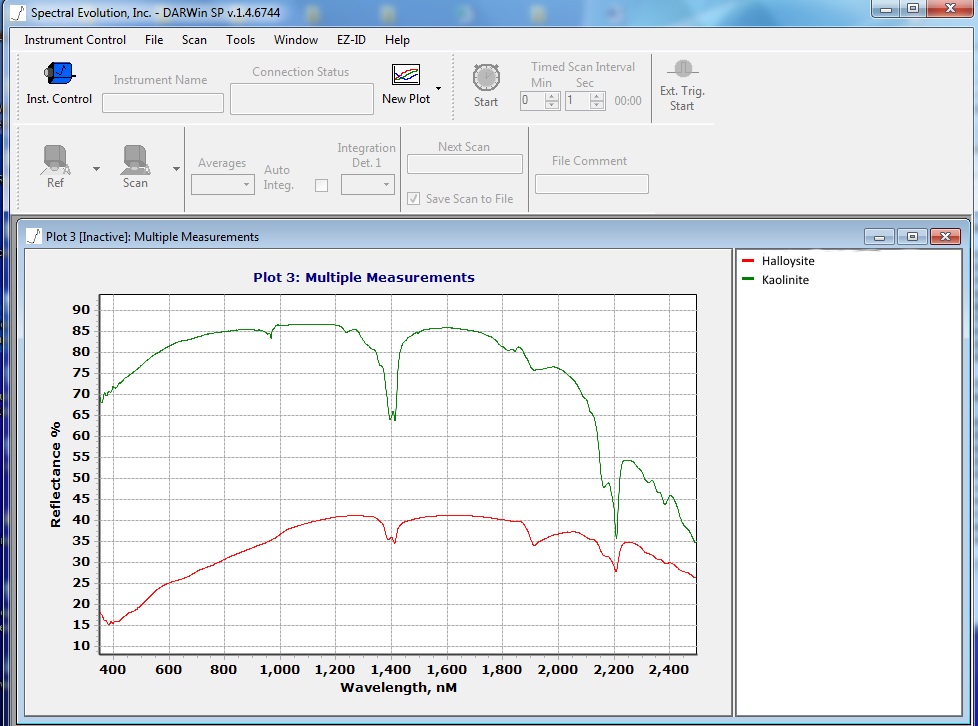Click the Inst. Control icon
978x726 pixels.
tap(59, 74)
